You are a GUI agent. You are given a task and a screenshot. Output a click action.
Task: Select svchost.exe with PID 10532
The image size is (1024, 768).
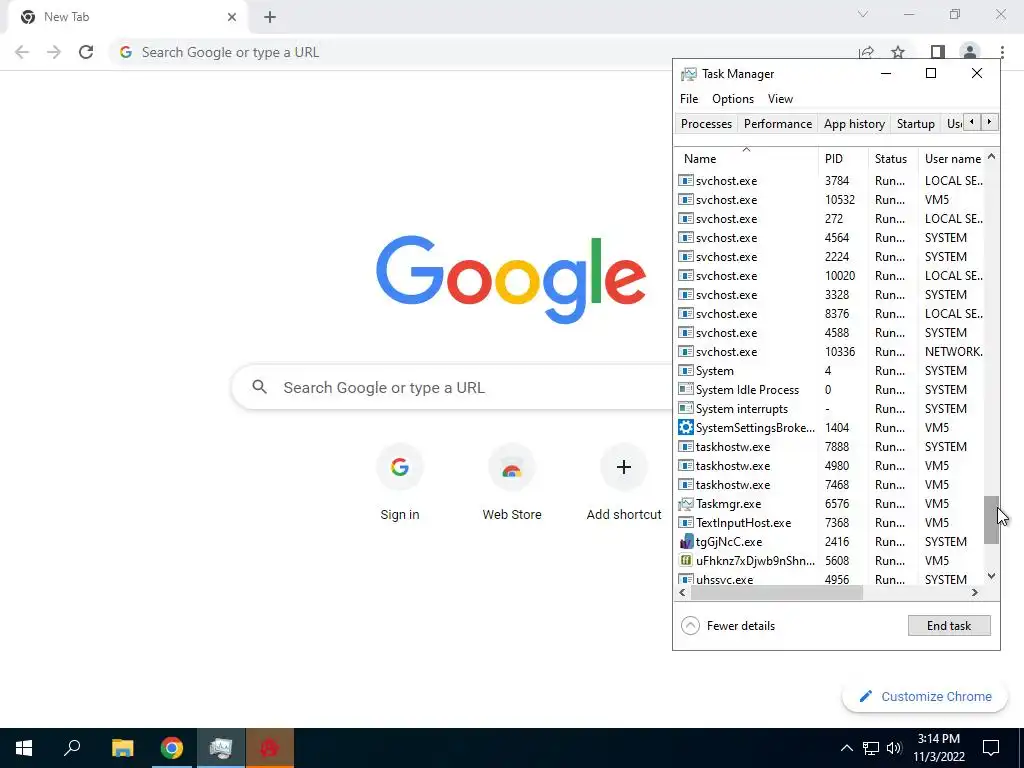tap(829, 200)
